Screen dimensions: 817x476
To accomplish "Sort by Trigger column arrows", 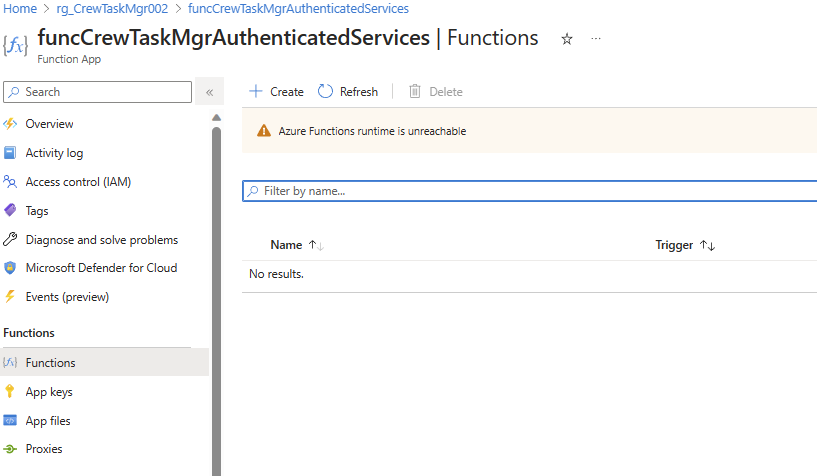I will click(x=708, y=245).
